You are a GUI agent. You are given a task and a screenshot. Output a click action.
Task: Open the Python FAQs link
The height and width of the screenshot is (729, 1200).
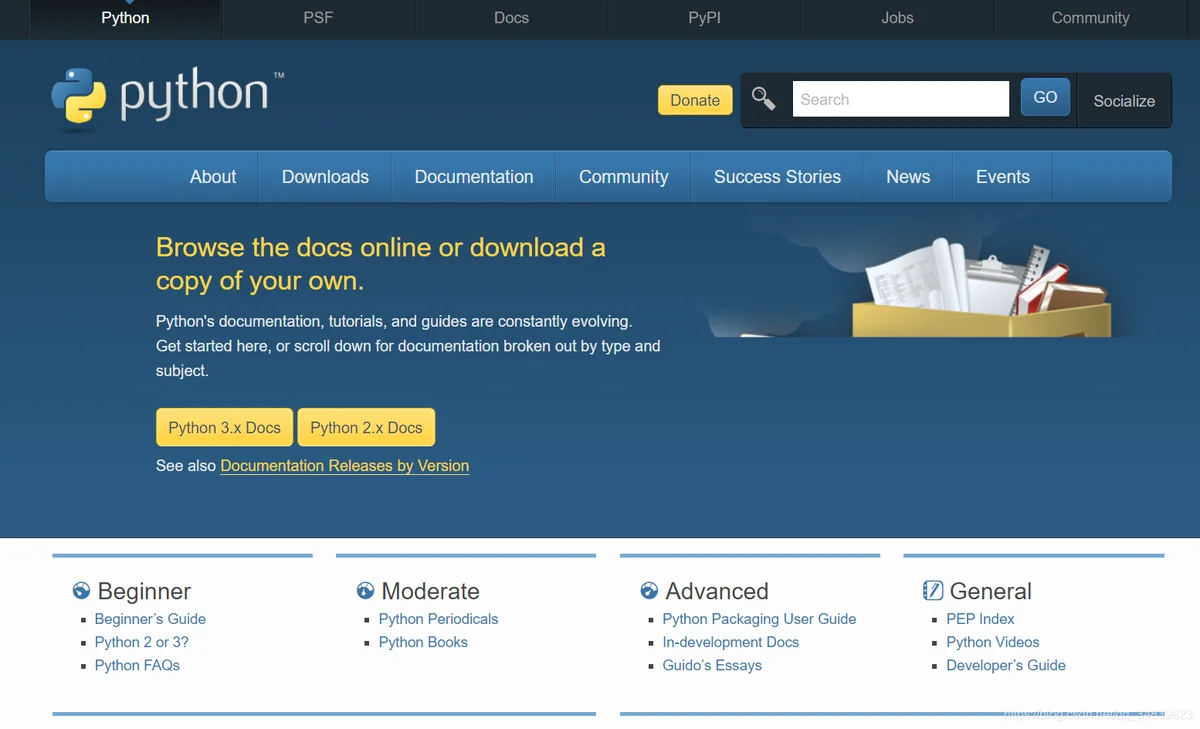137,665
